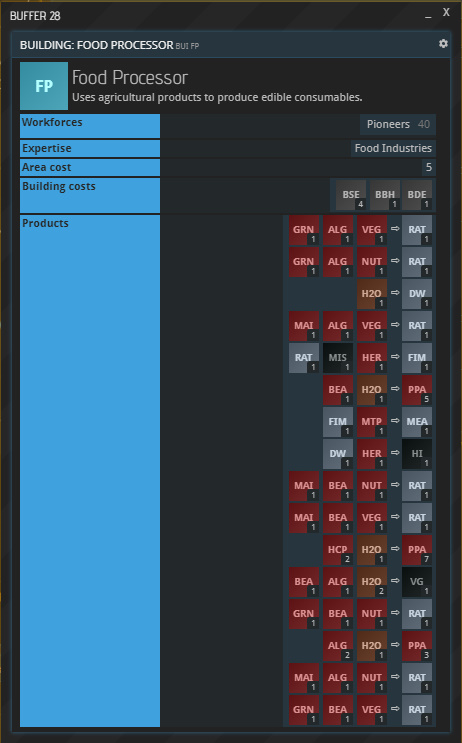Click the FP building logo tile
Screen dimensions: 462x743
pyautogui.click(x=44, y=86)
